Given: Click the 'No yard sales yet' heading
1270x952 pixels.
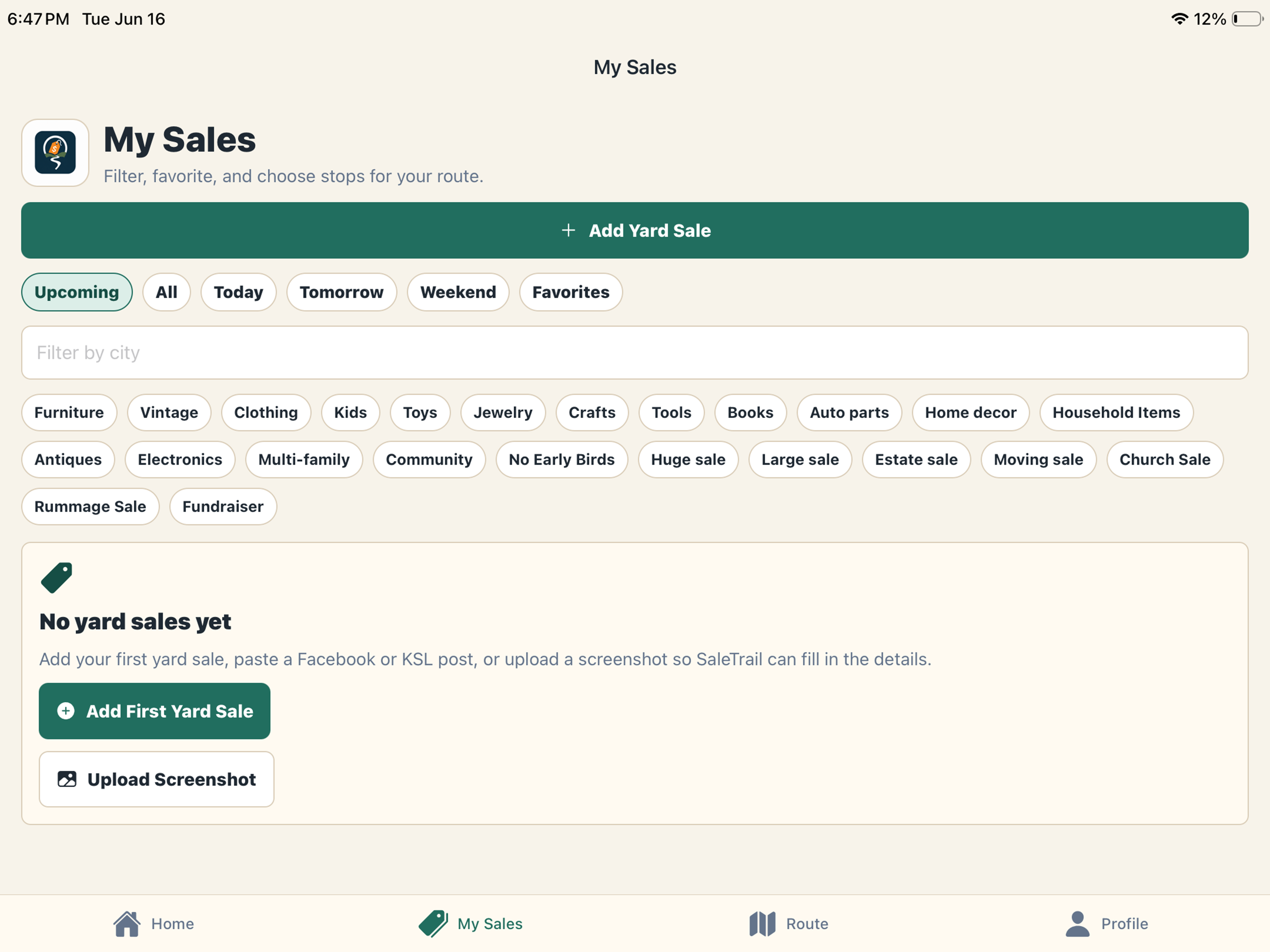Looking at the screenshot, I should [135, 621].
